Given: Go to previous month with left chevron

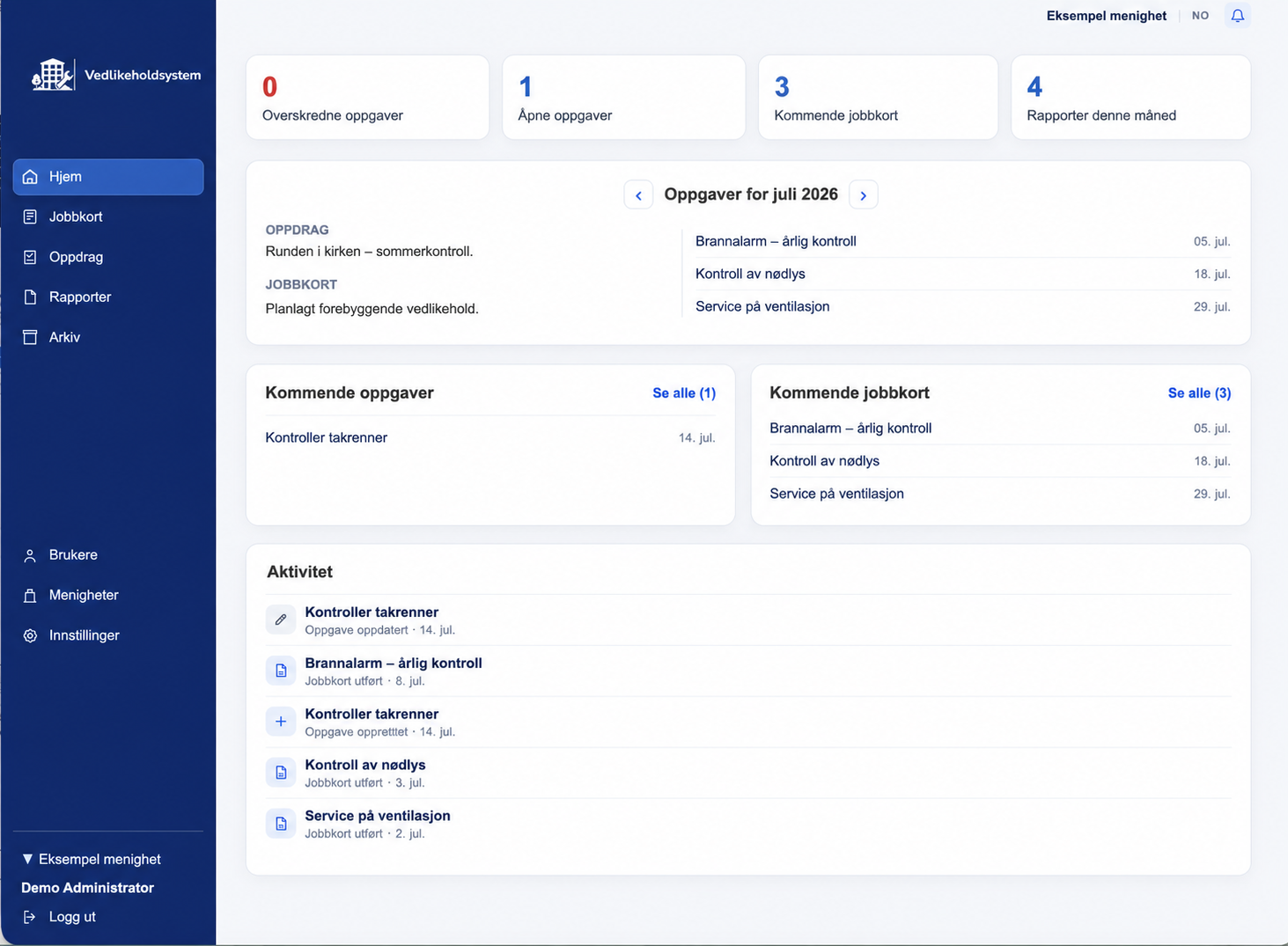Looking at the screenshot, I should (x=638, y=195).
